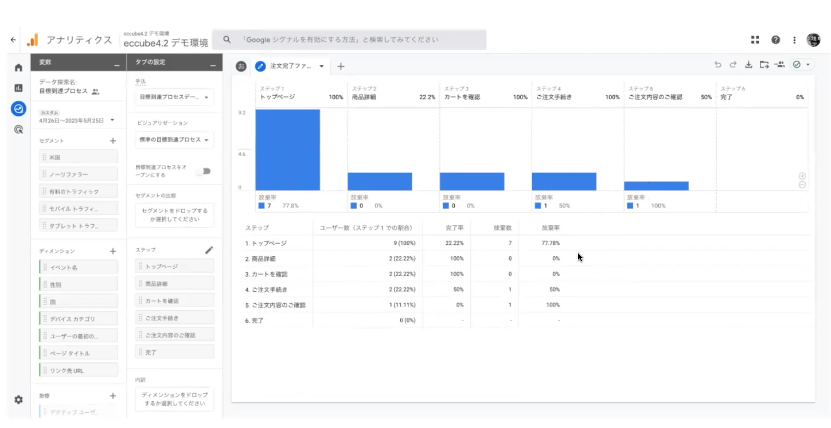Add a new exploration tab
831x428 pixels.
340,66
